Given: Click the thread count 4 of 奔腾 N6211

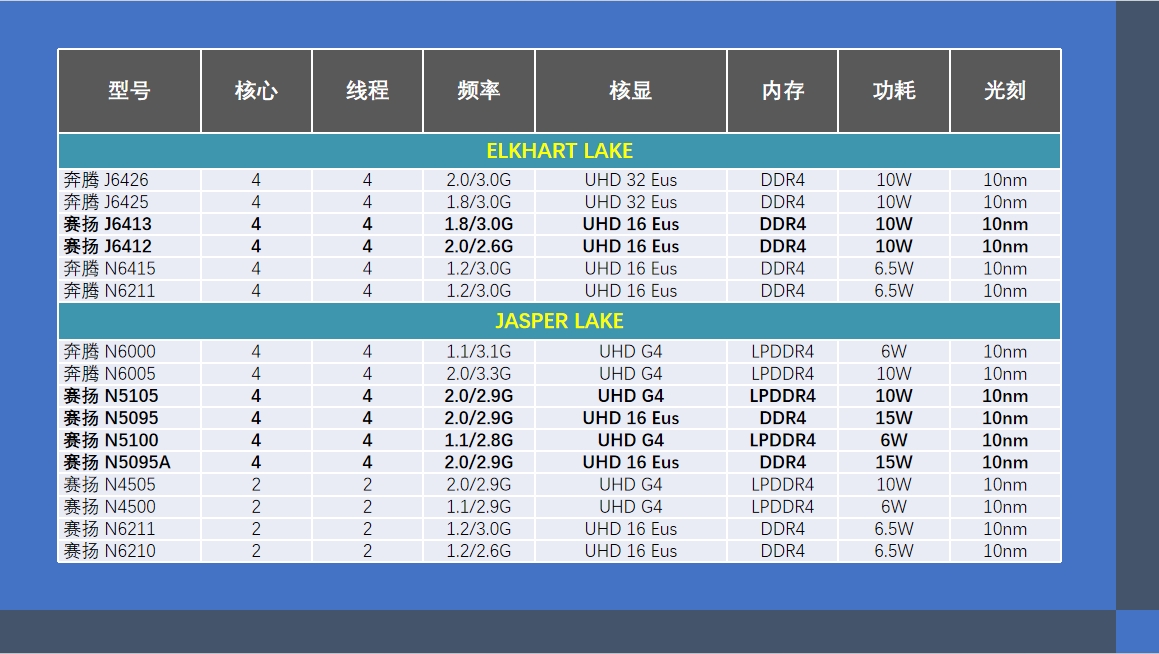Looking at the screenshot, I should coord(367,290).
